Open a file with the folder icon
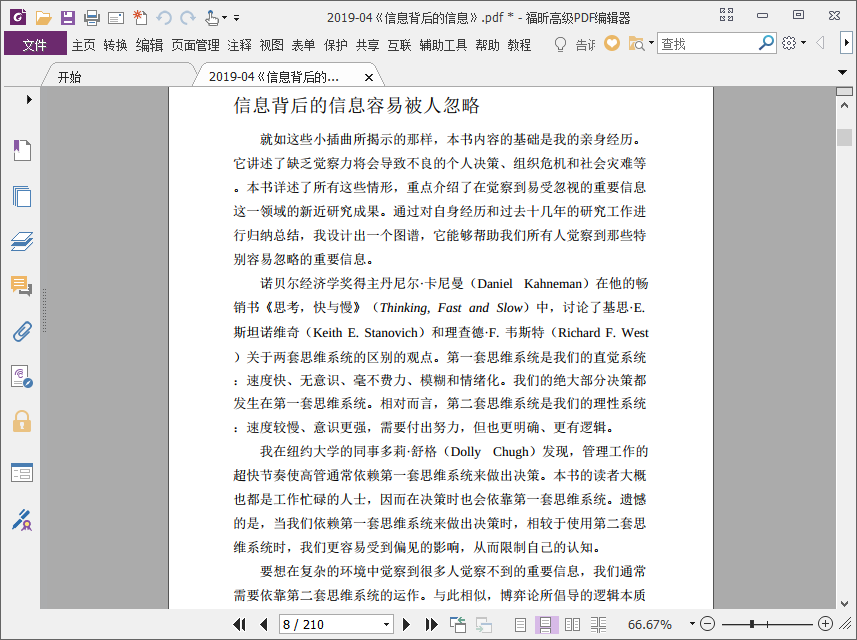 (43, 18)
